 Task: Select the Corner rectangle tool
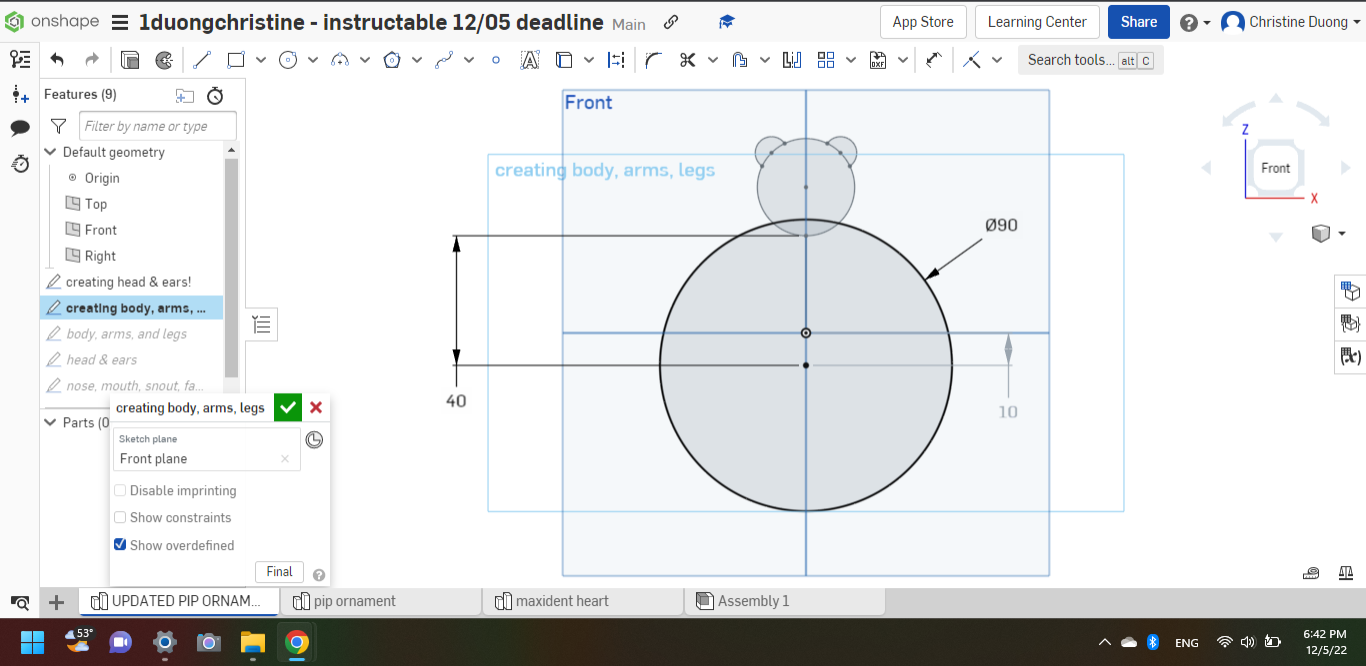tap(236, 60)
